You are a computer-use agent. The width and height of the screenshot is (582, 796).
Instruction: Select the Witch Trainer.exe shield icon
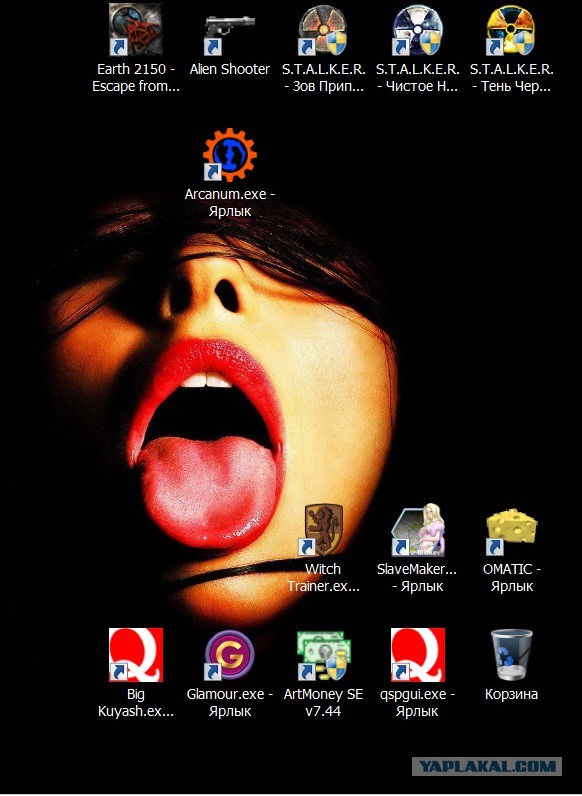(323, 529)
